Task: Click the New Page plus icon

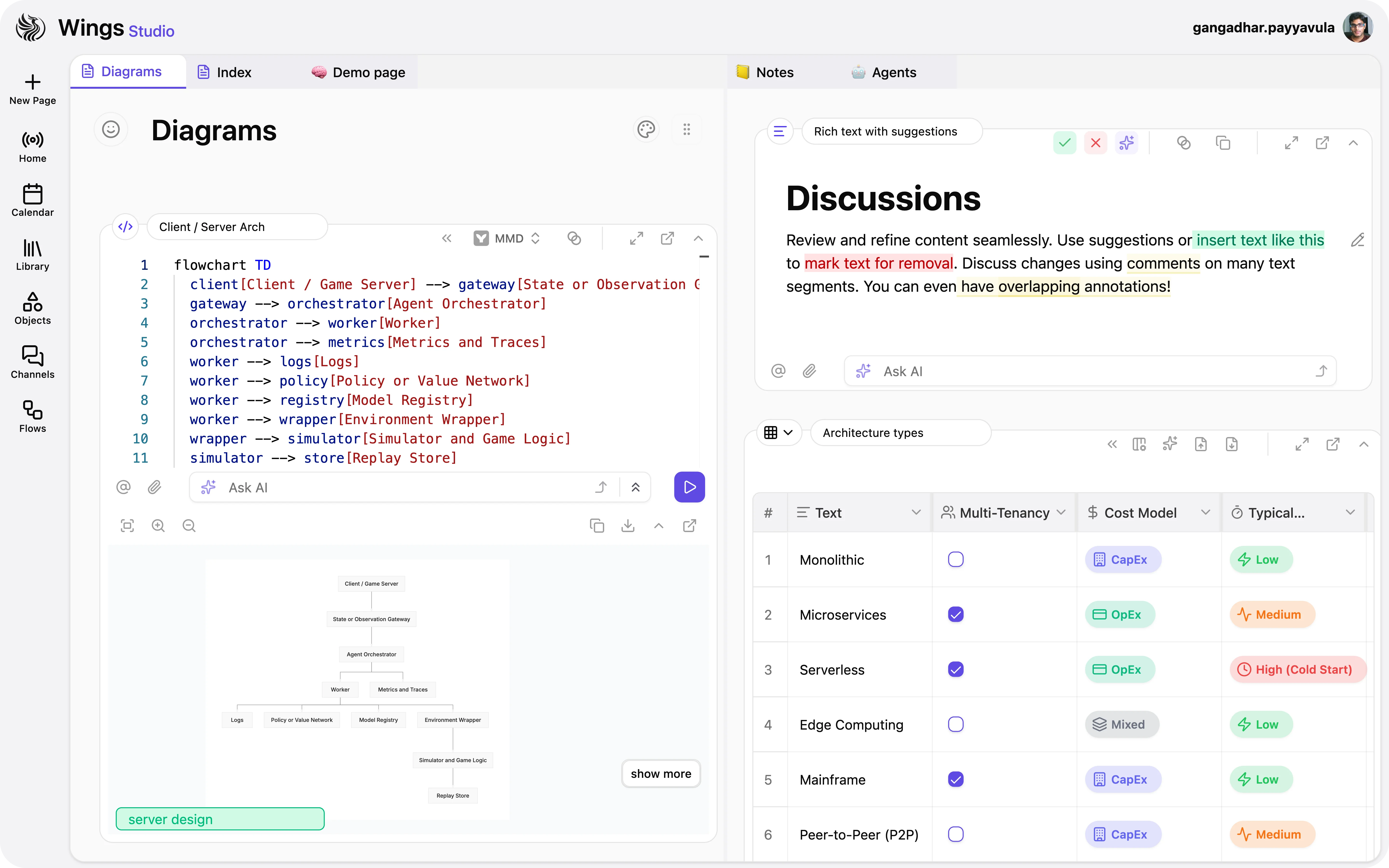Action: pyautogui.click(x=33, y=82)
